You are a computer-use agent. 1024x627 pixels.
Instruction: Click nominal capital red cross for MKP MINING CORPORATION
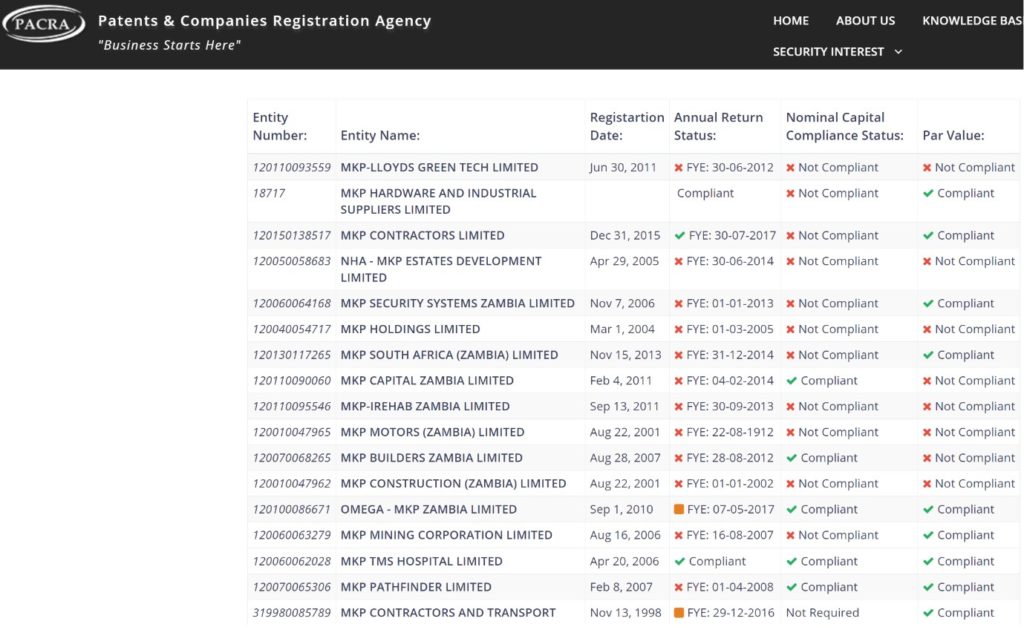[x=790, y=536]
